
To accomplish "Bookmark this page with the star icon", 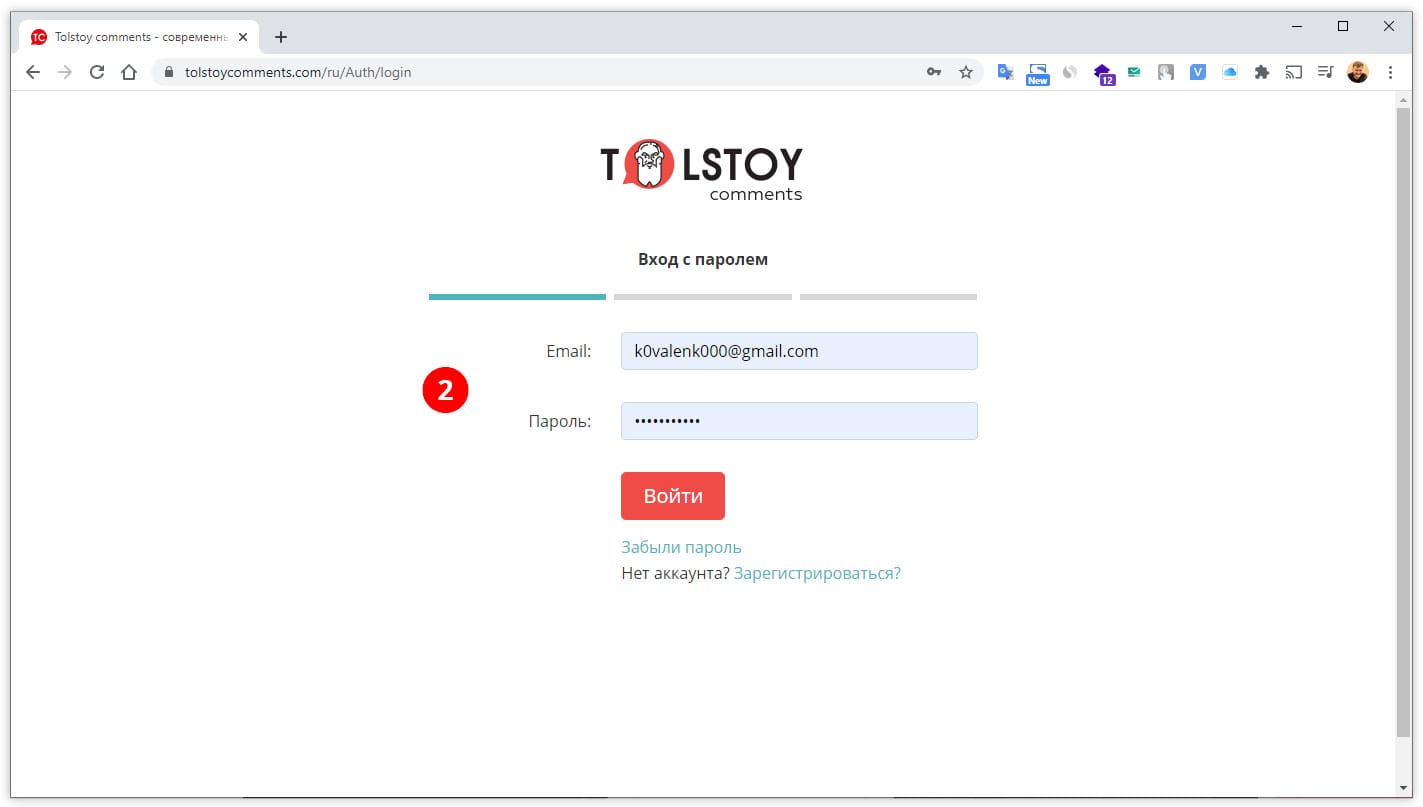I will (x=966, y=72).
